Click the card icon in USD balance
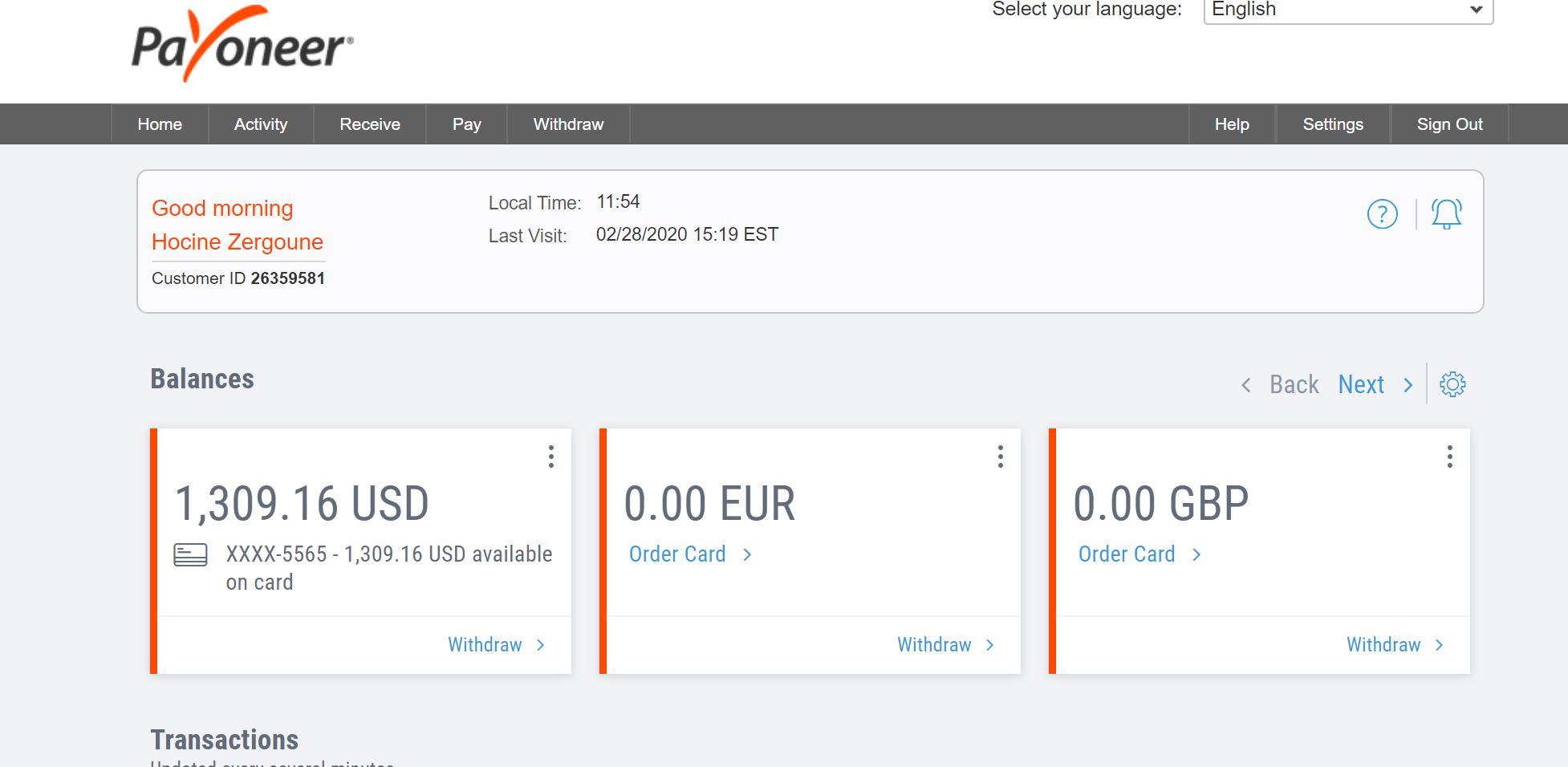Image resolution: width=1568 pixels, height=767 pixels. point(190,554)
